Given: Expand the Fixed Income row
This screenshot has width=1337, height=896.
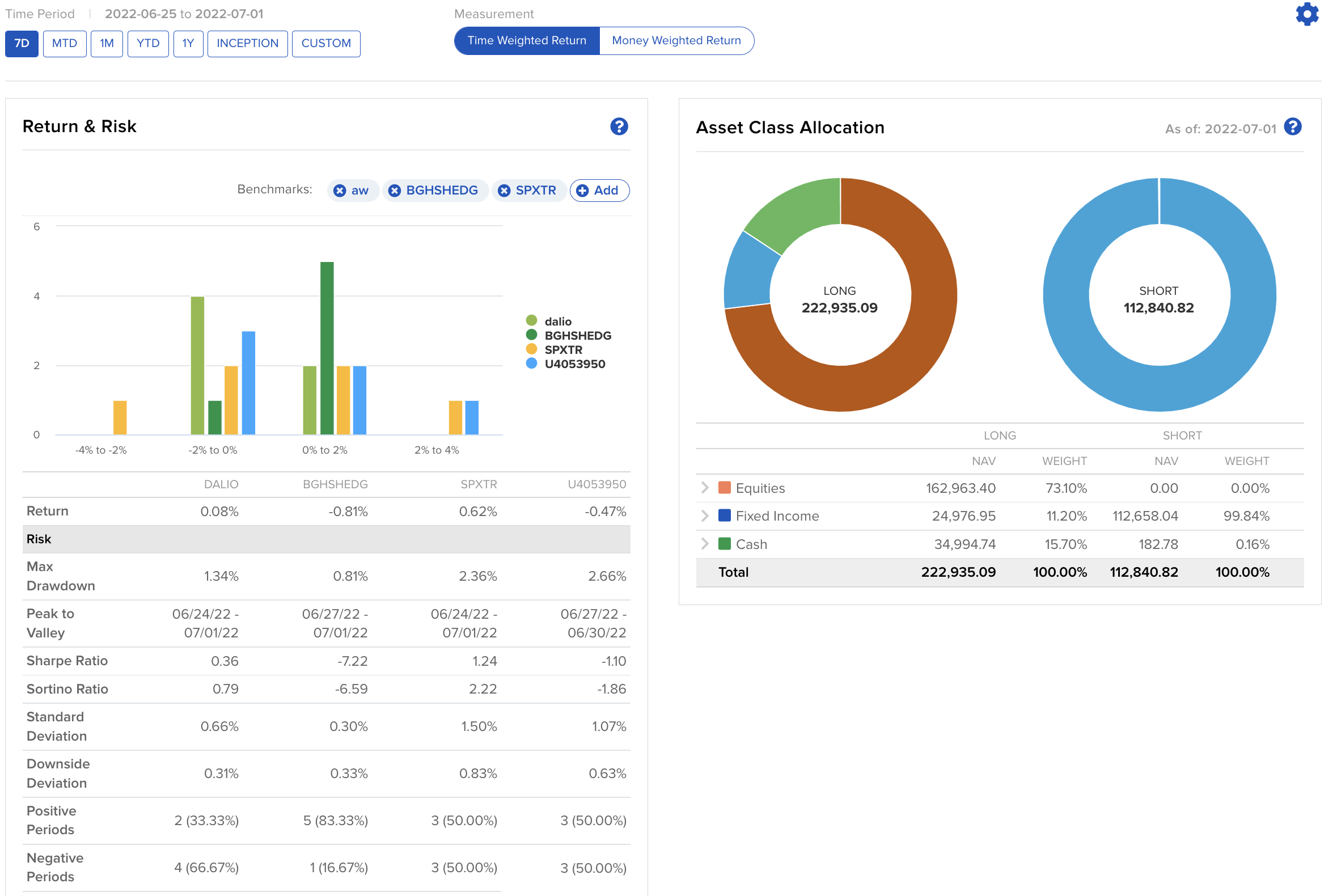Looking at the screenshot, I should point(704,516).
